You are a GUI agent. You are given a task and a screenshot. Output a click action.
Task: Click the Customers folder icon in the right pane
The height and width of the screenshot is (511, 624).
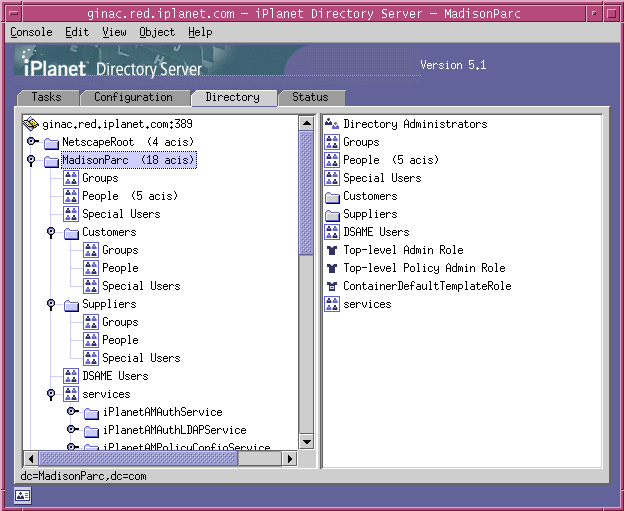click(332, 197)
